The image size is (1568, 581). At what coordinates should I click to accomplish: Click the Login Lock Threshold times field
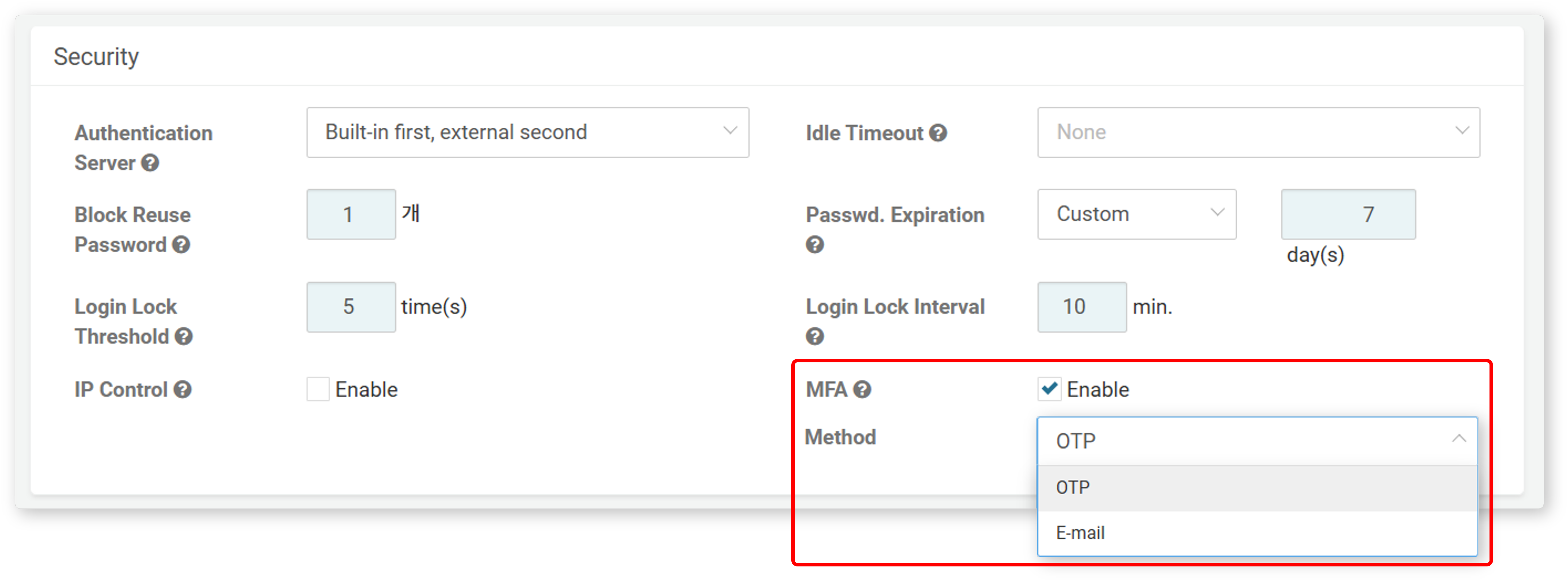[351, 306]
